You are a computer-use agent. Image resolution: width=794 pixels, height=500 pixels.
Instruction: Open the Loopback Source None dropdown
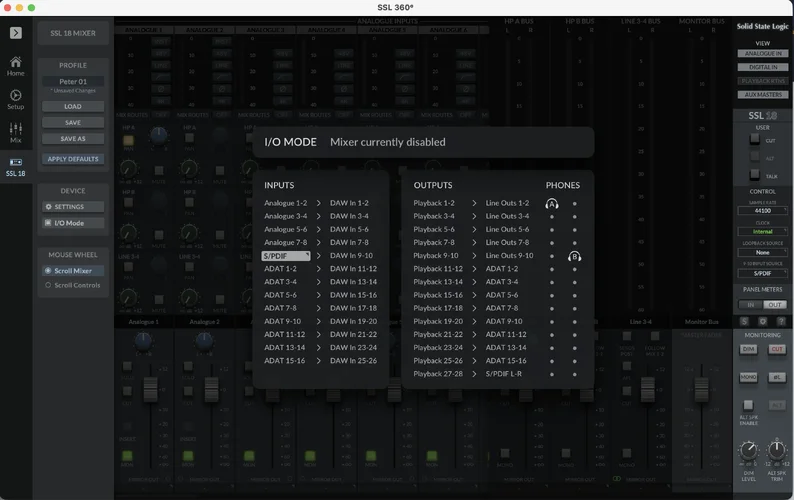click(763, 252)
